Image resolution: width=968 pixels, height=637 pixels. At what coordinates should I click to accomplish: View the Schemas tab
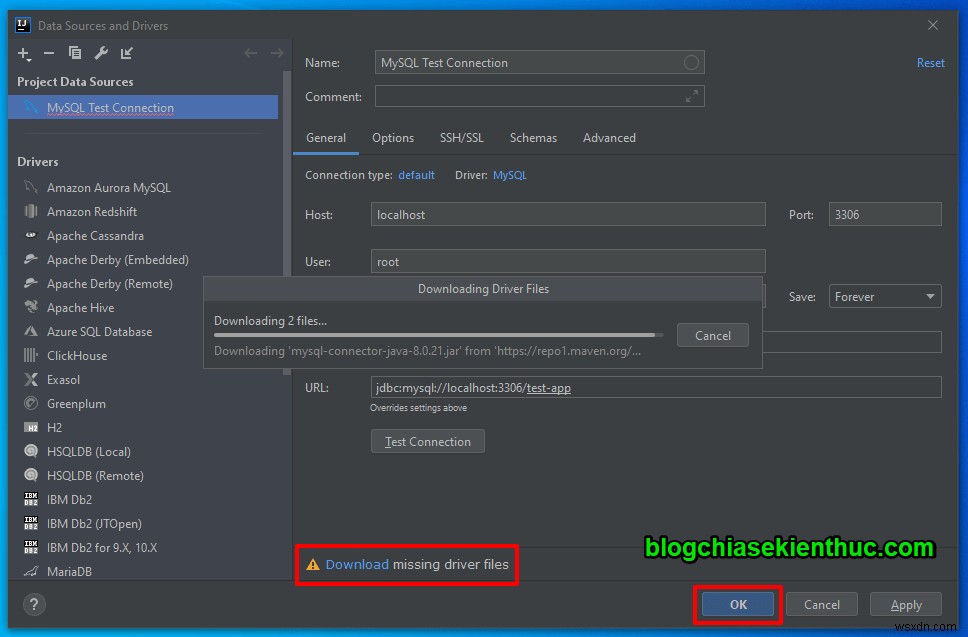532,138
